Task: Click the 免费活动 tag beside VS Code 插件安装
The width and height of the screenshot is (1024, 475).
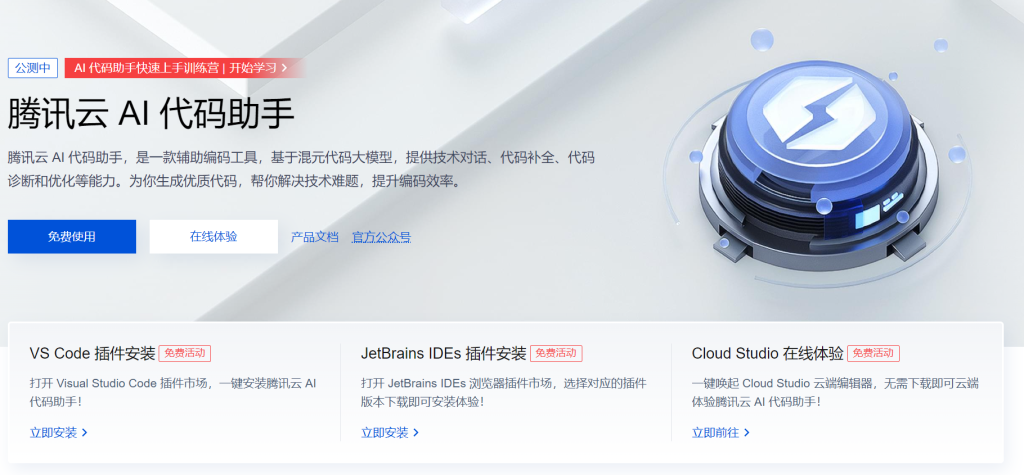Action: pos(185,353)
